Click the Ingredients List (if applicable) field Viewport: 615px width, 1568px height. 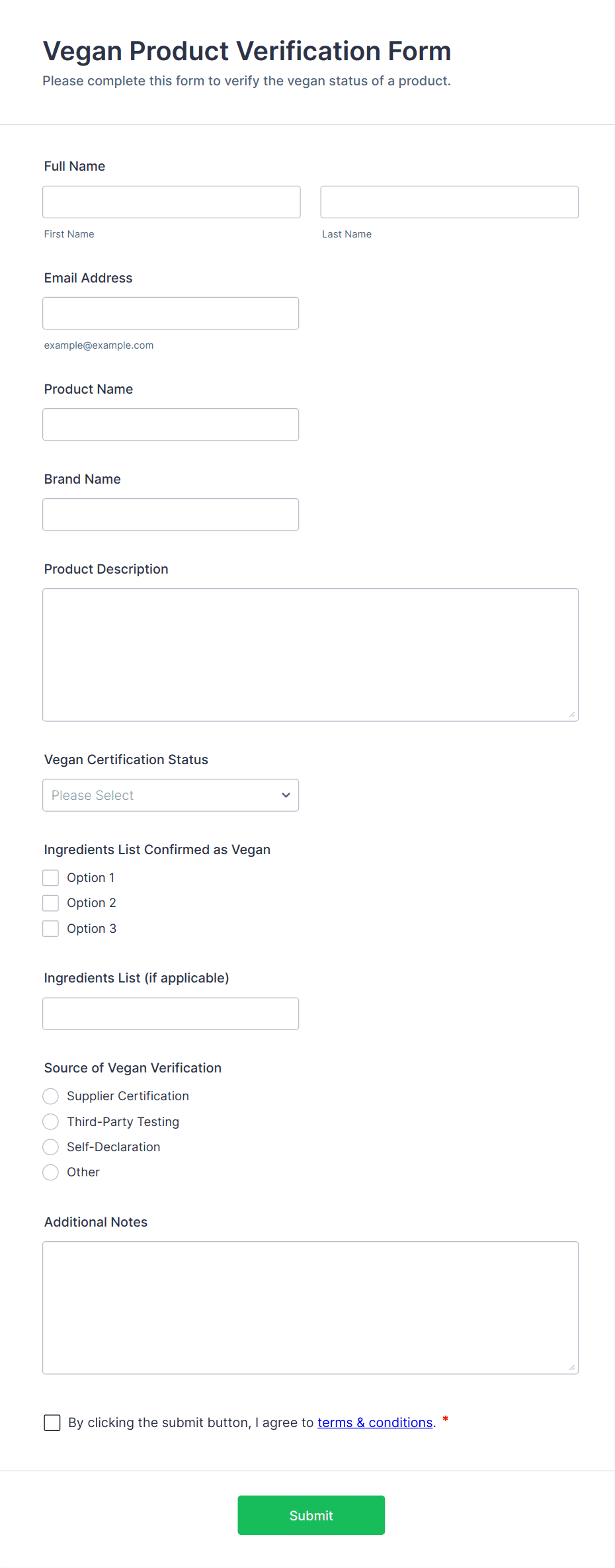pos(171,1013)
